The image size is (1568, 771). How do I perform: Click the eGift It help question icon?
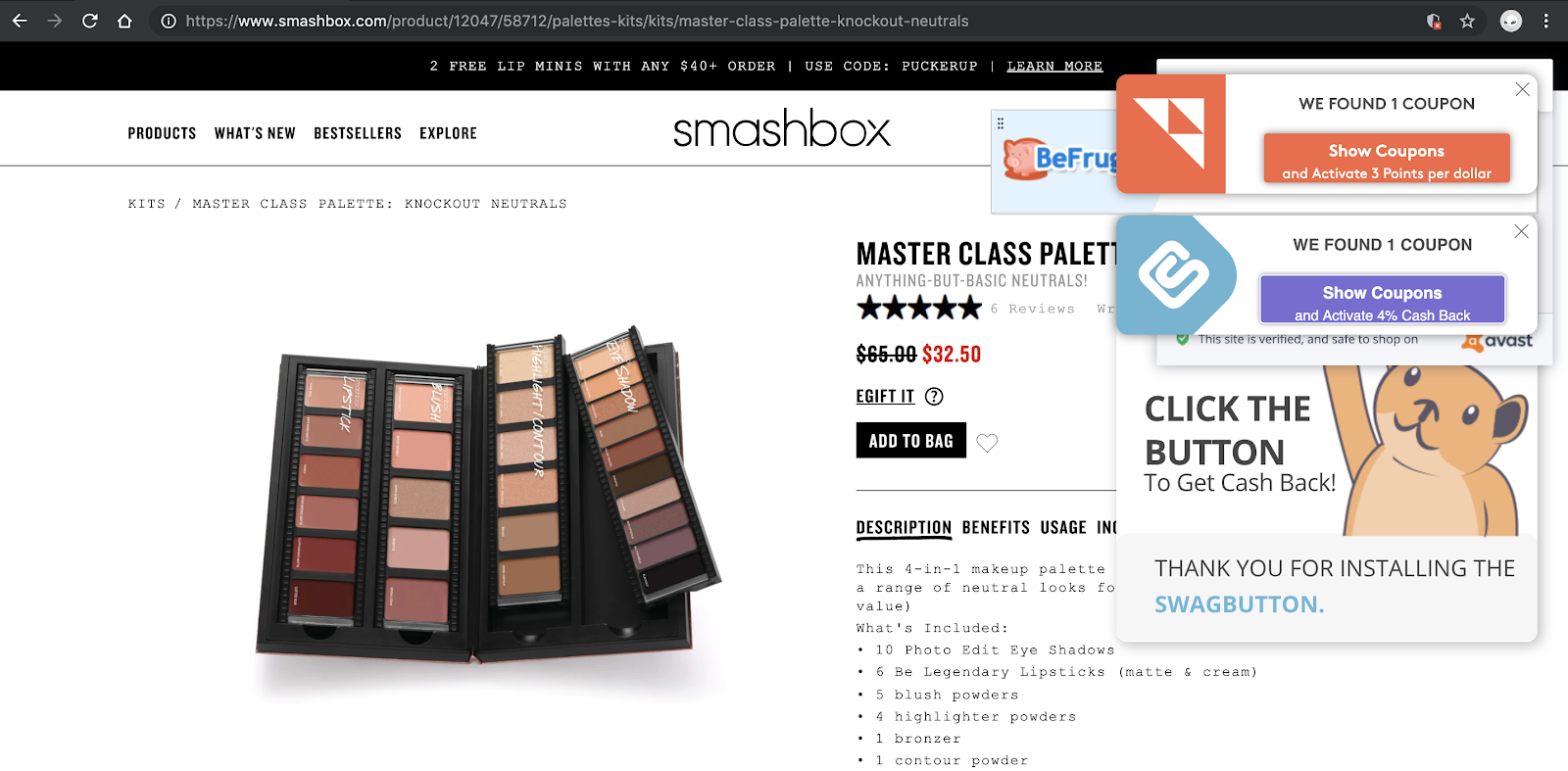point(934,397)
